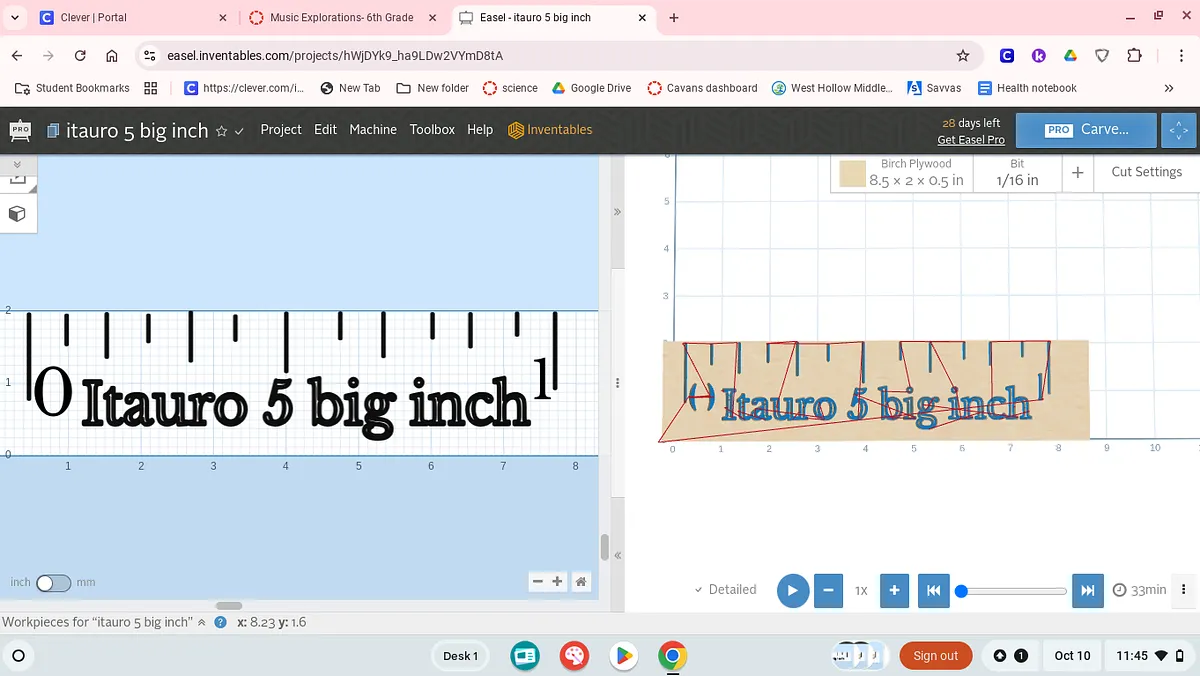This screenshot has height=676, width=1200.
Task: Click the zoom in plus button on canvas
Action: tap(557, 582)
